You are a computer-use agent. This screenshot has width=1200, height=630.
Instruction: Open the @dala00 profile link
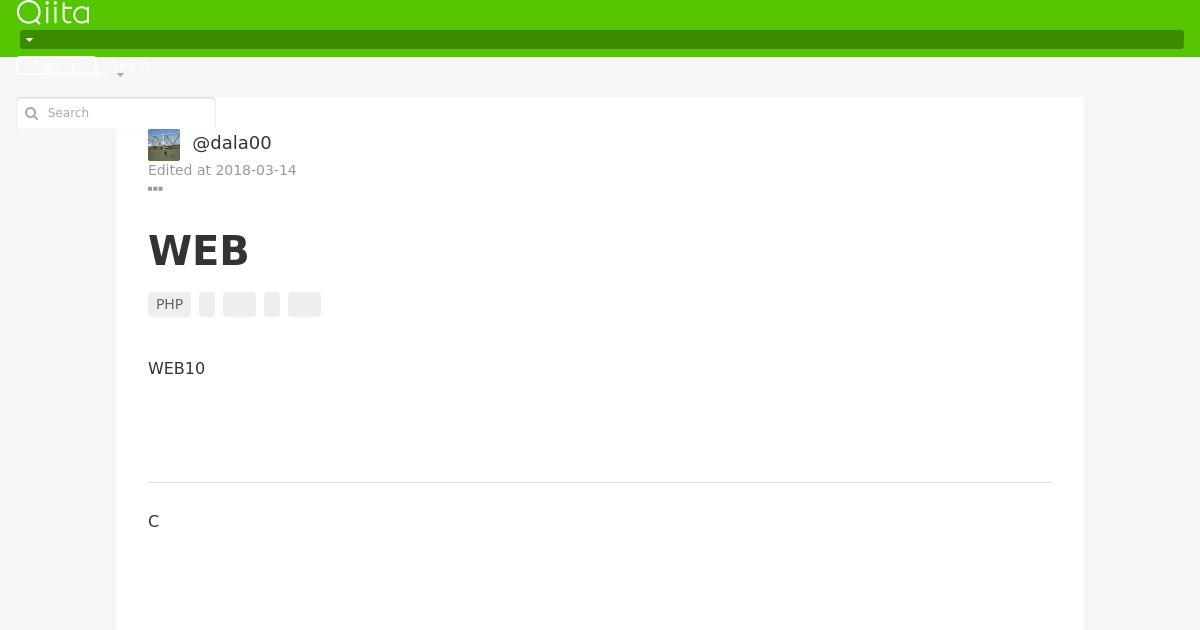pos(232,143)
